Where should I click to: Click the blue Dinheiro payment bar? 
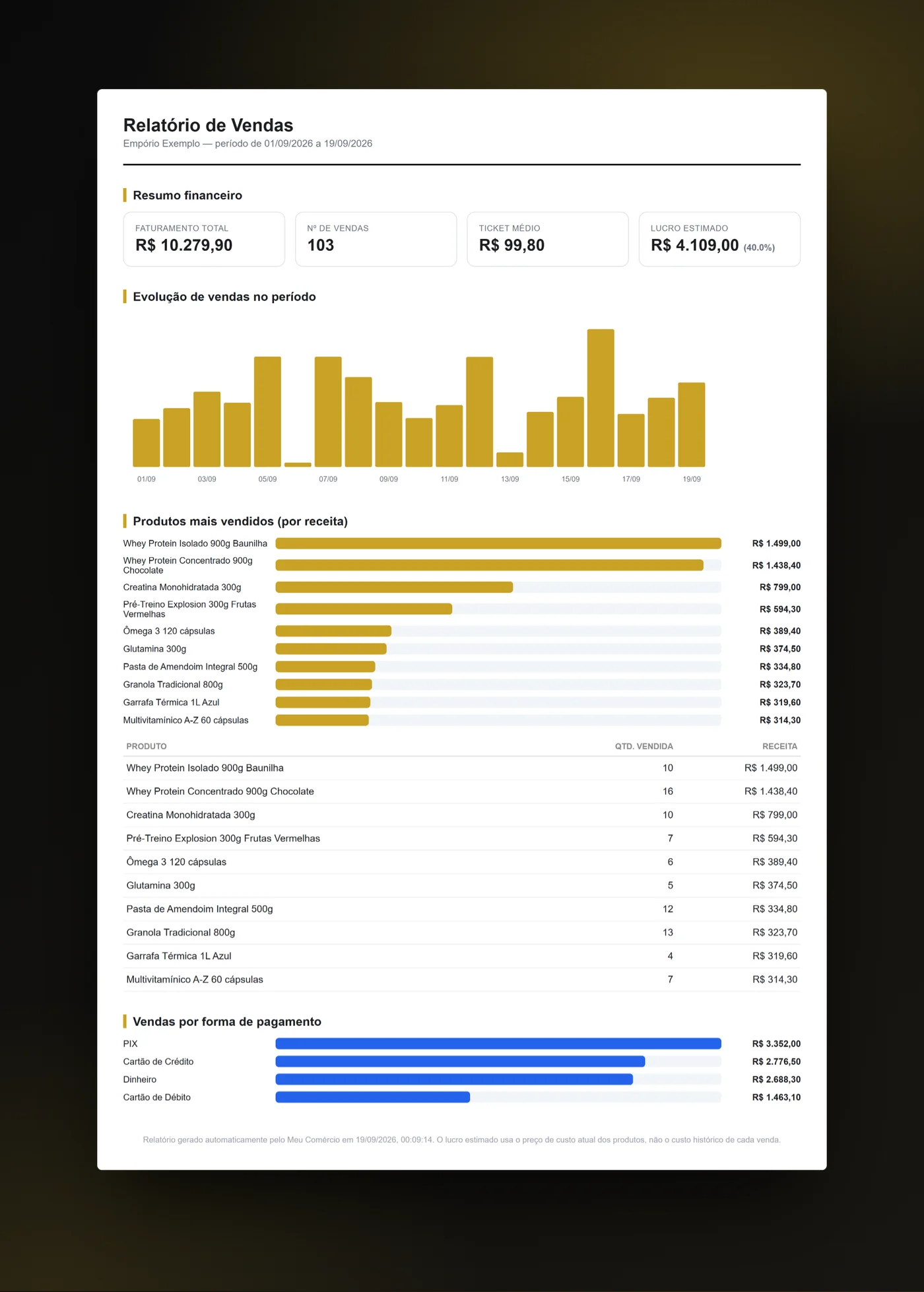454,1079
